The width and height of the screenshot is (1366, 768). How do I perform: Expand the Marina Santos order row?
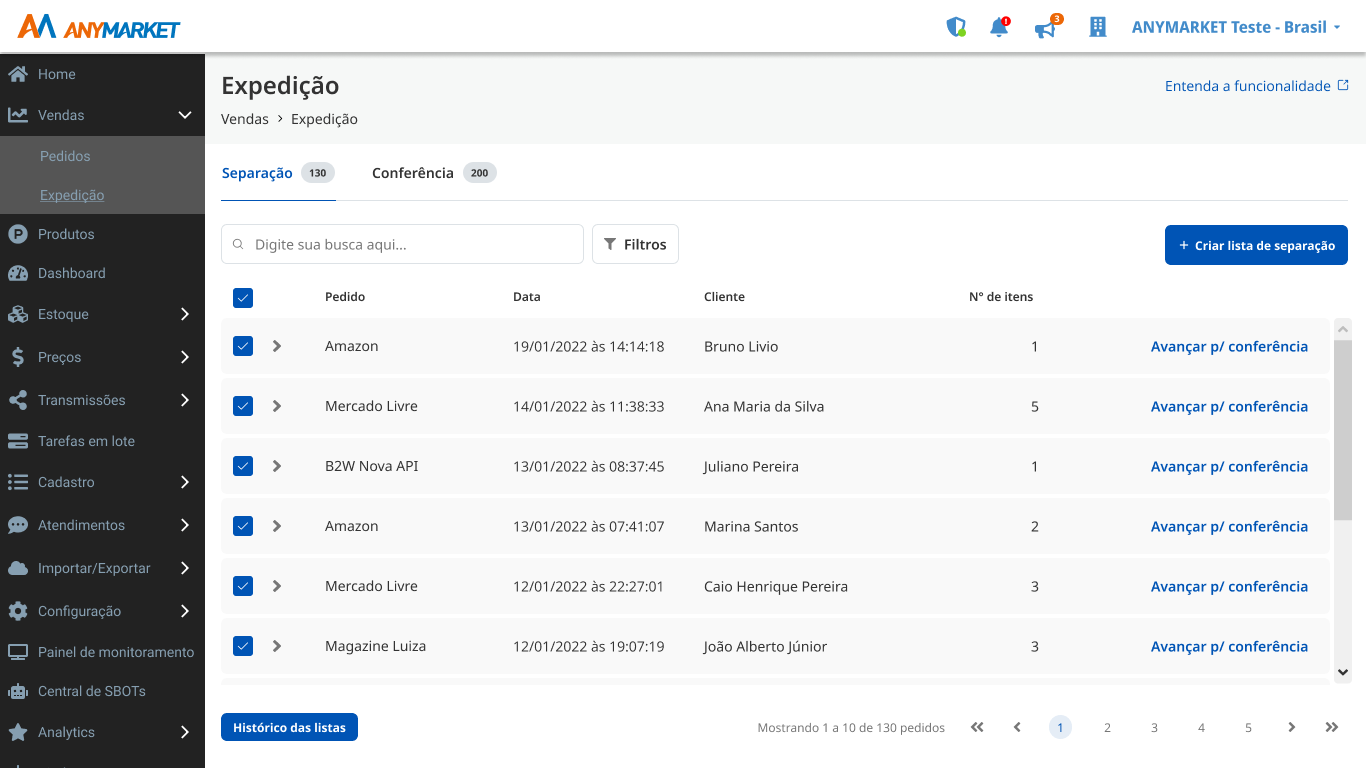277,526
